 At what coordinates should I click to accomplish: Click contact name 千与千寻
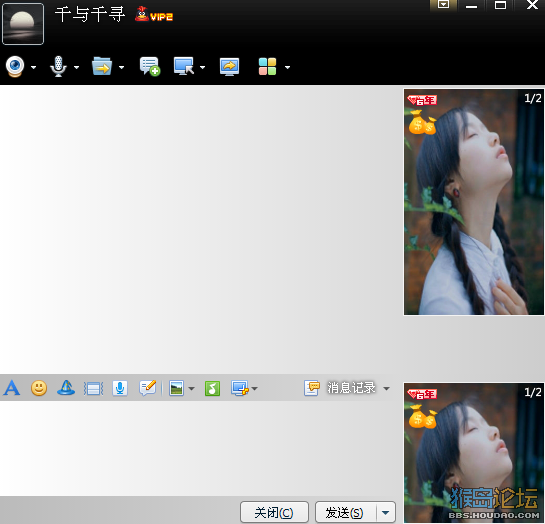(90, 15)
